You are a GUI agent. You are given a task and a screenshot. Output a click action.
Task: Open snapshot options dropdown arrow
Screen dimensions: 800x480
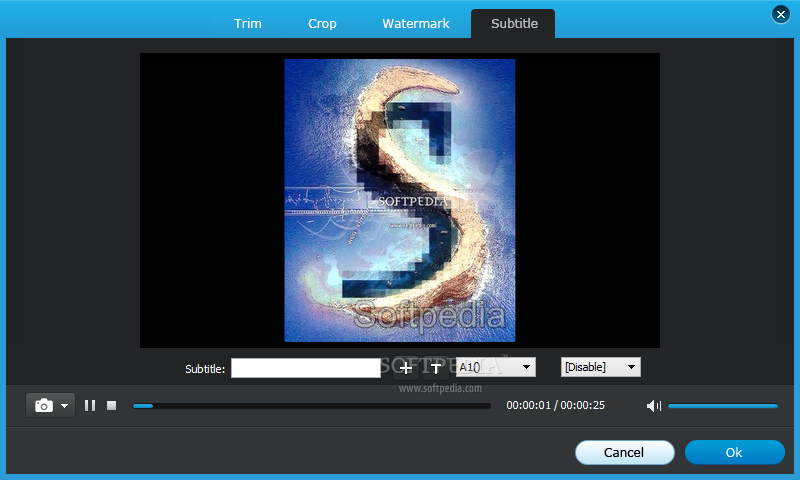65,406
